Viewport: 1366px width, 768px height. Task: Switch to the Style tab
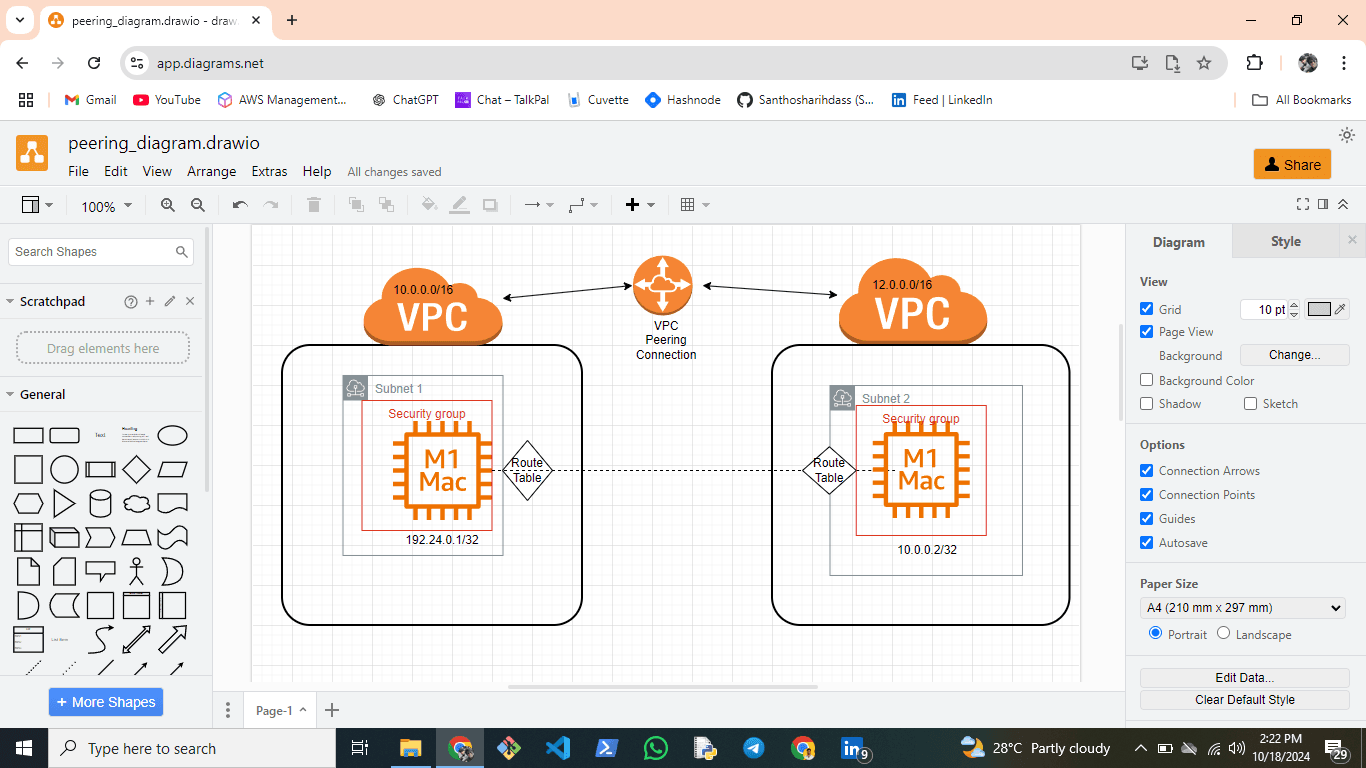click(1285, 241)
